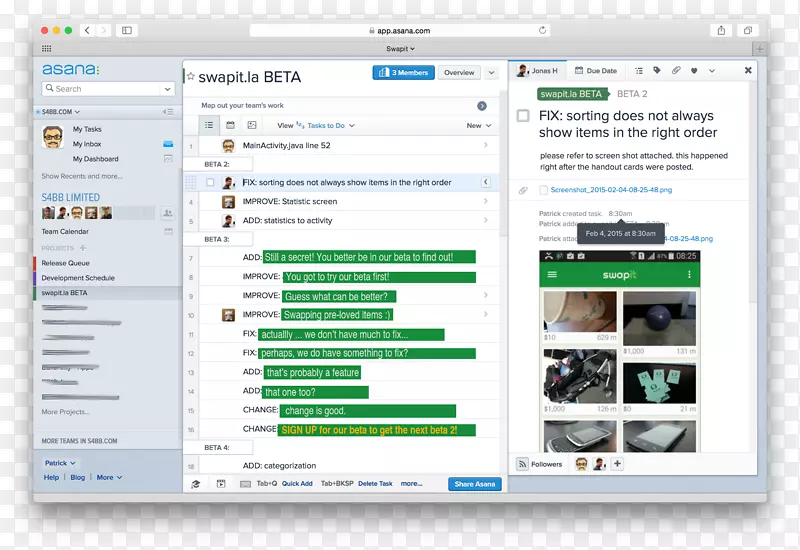Check the FIX sorting task row checkbox
The height and width of the screenshot is (550, 800).
coord(210,183)
